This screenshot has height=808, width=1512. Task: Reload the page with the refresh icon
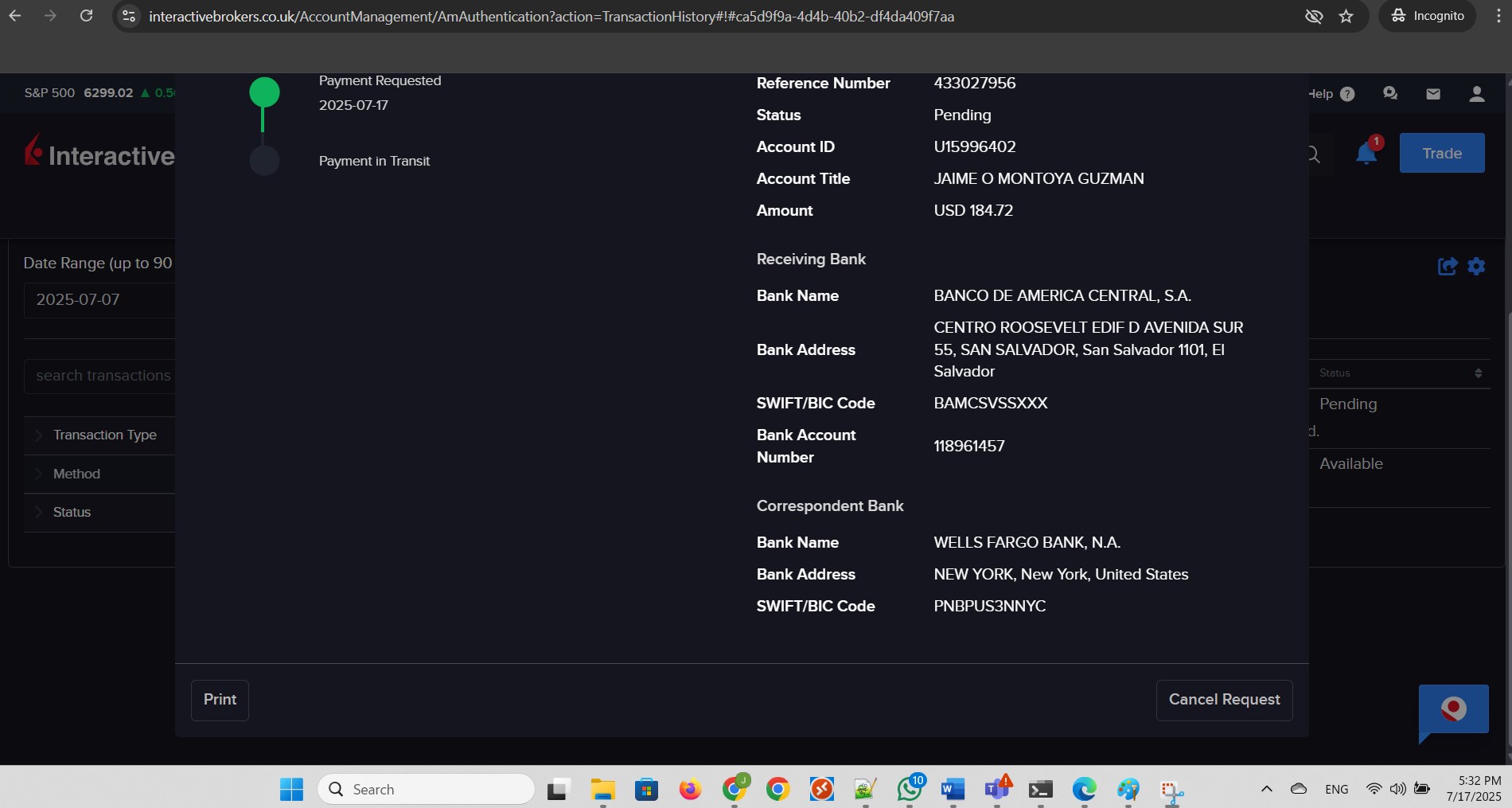tap(87, 16)
